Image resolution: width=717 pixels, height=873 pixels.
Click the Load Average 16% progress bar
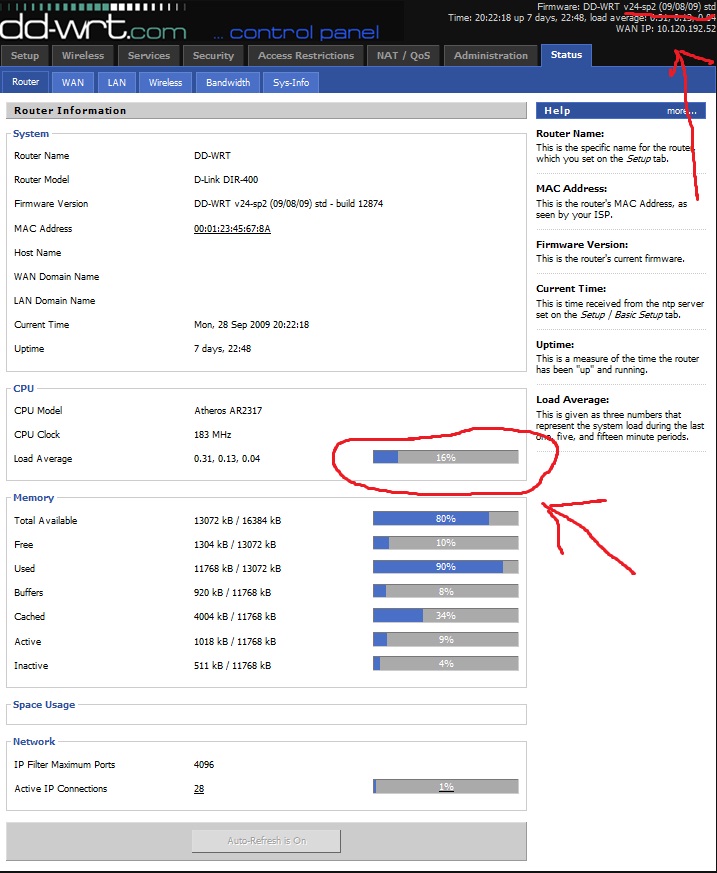(x=445, y=457)
